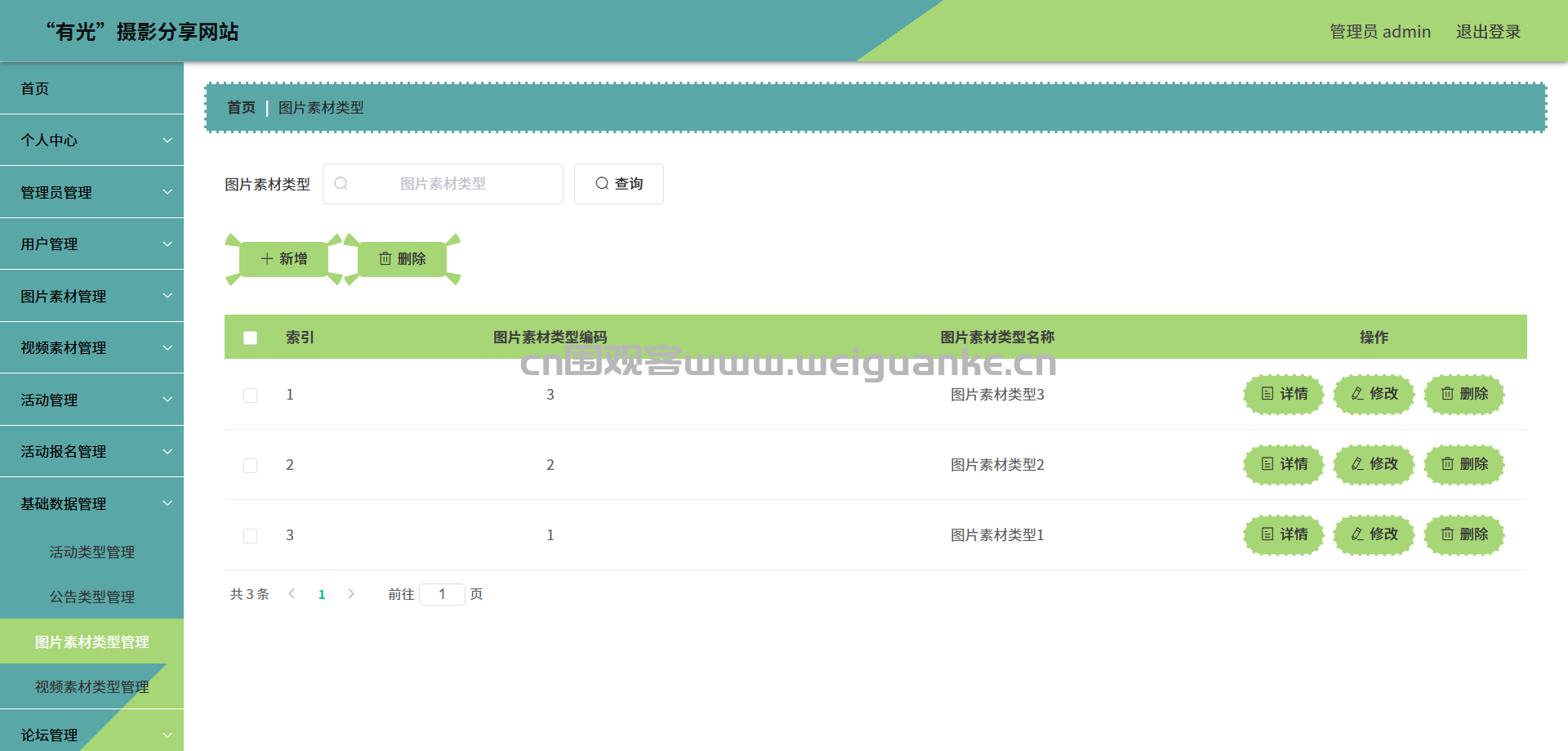
Task: Check the checkbox for 图片素材类型1 row
Action: pyautogui.click(x=251, y=536)
